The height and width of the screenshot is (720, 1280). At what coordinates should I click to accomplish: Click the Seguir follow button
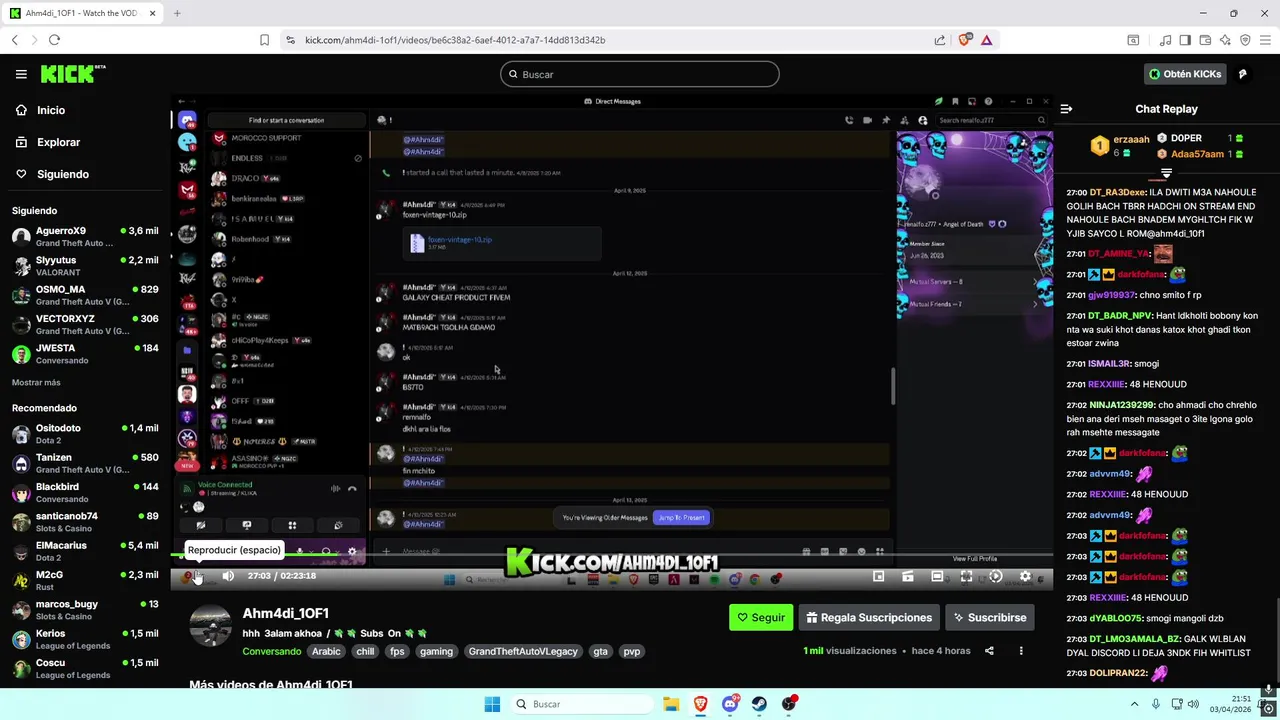[x=761, y=617]
